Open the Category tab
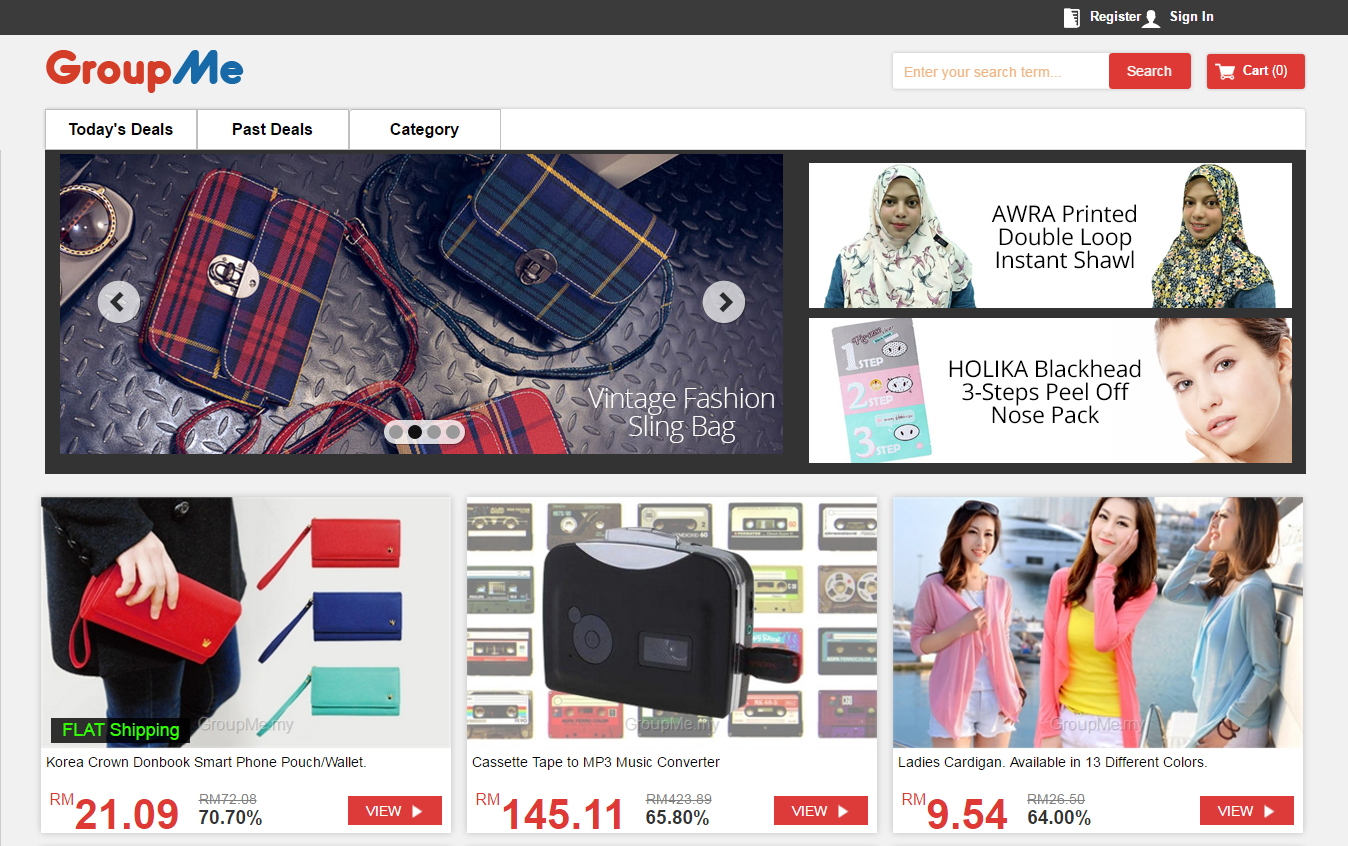1348x846 pixels. point(424,129)
